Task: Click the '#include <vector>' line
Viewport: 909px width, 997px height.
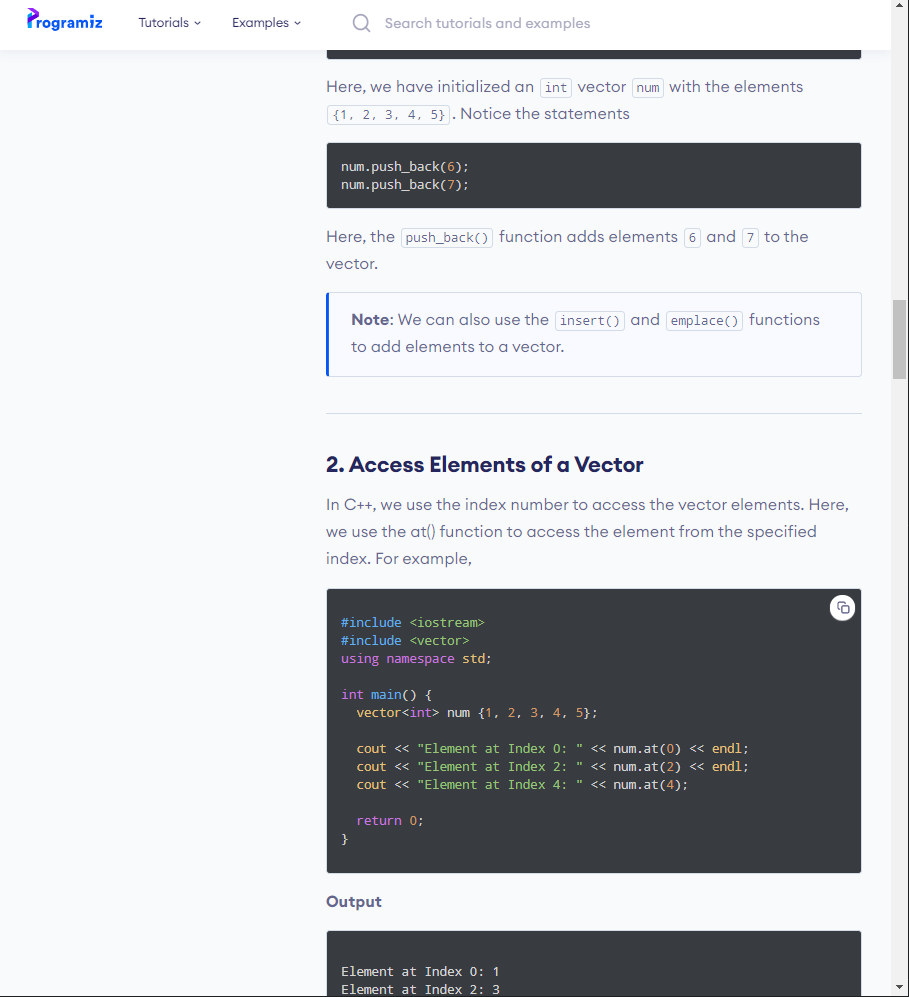Action: [x=405, y=640]
